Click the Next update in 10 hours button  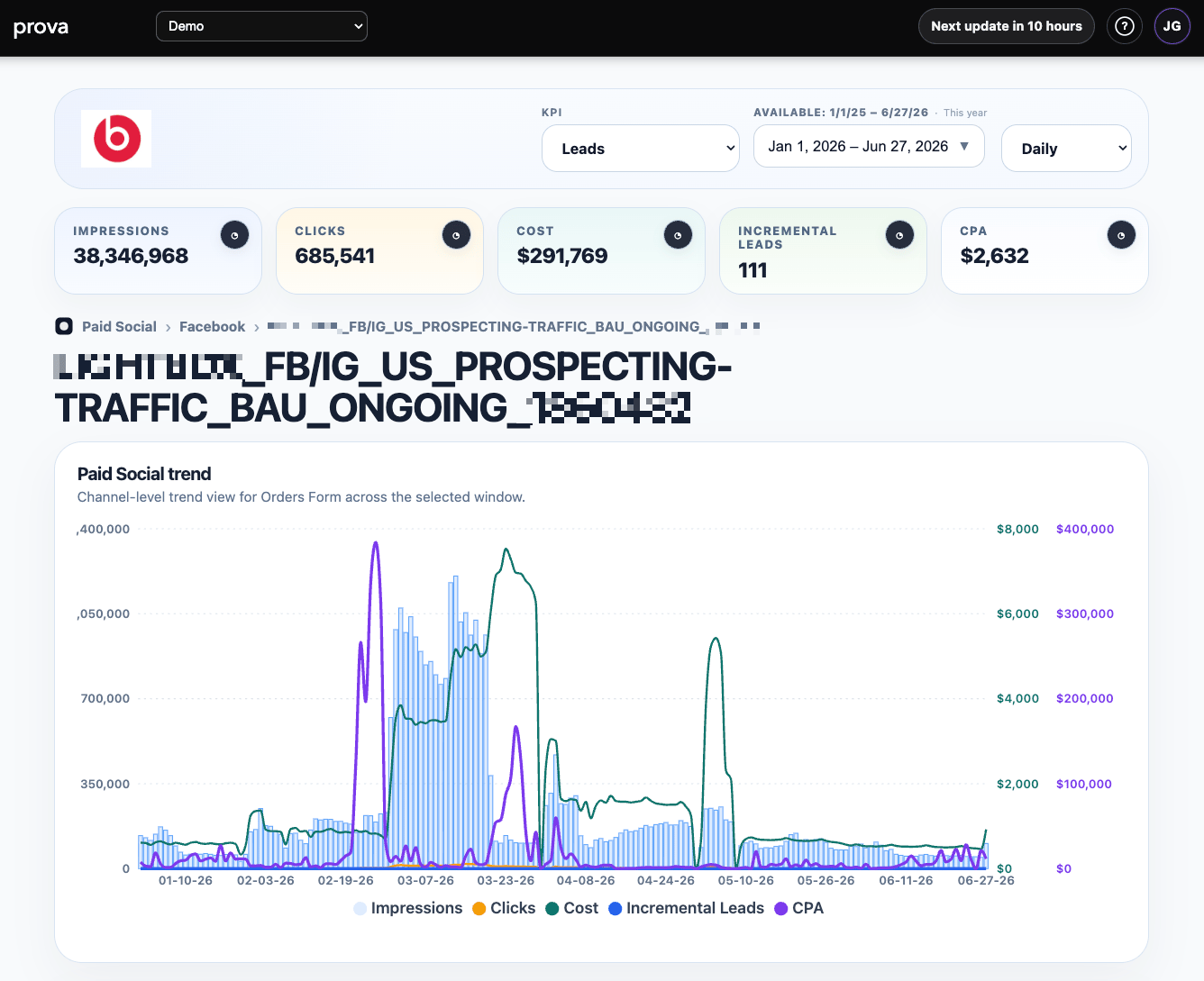tap(1006, 26)
